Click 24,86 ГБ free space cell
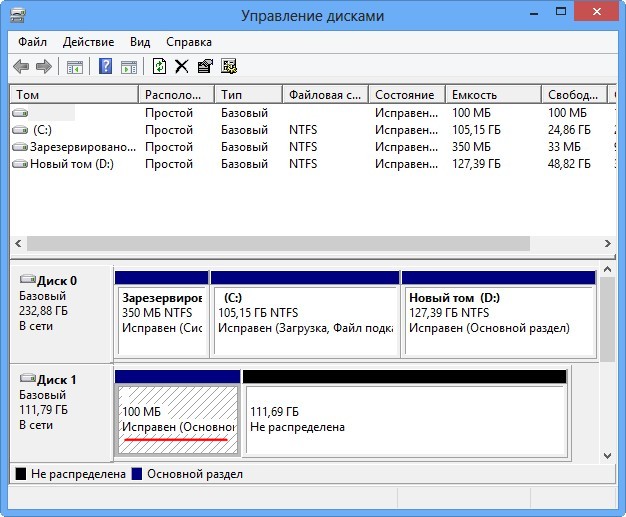 [x=569, y=130]
